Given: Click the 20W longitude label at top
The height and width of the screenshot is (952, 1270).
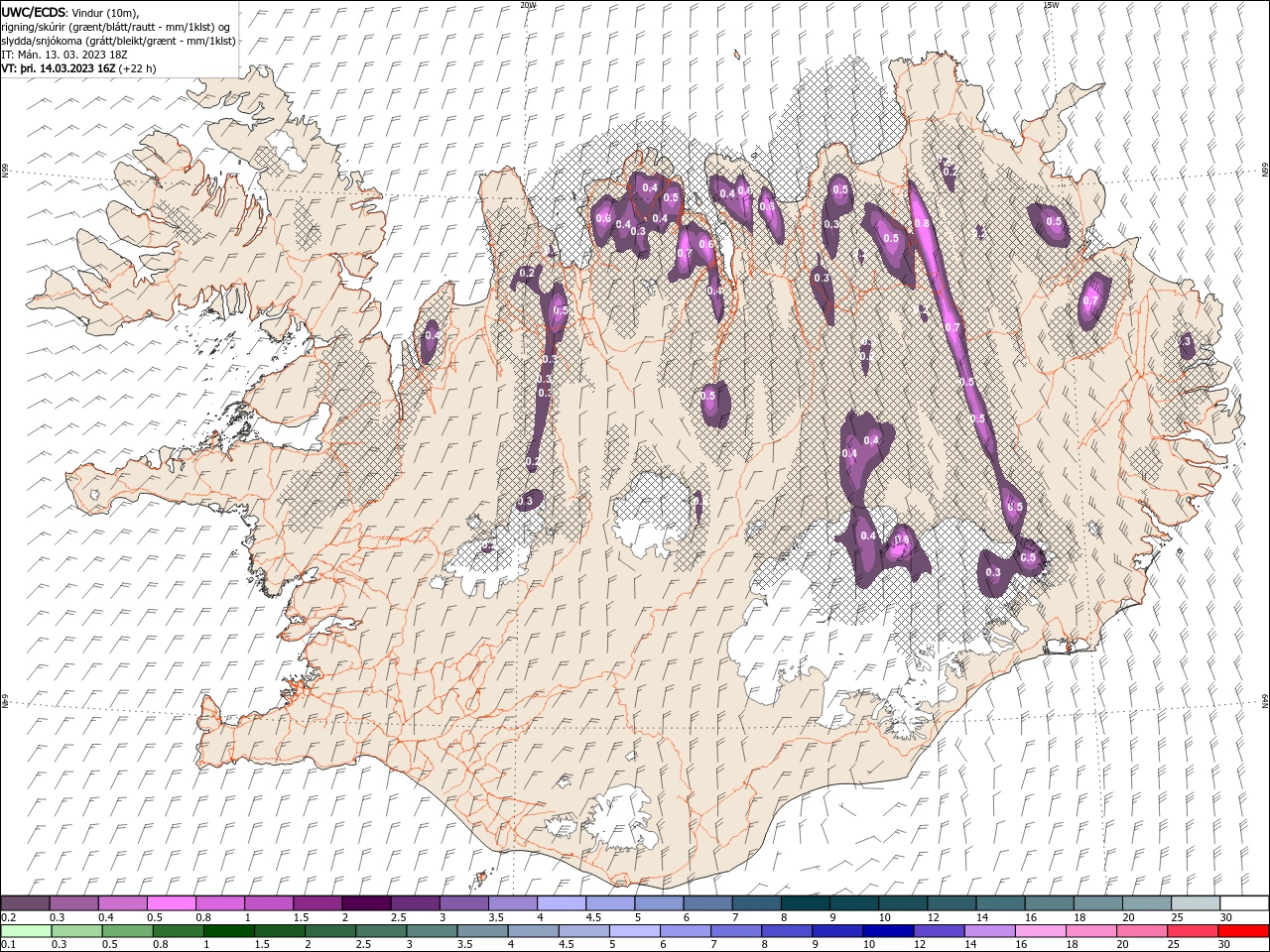Looking at the screenshot, I should tap(528, 5).
